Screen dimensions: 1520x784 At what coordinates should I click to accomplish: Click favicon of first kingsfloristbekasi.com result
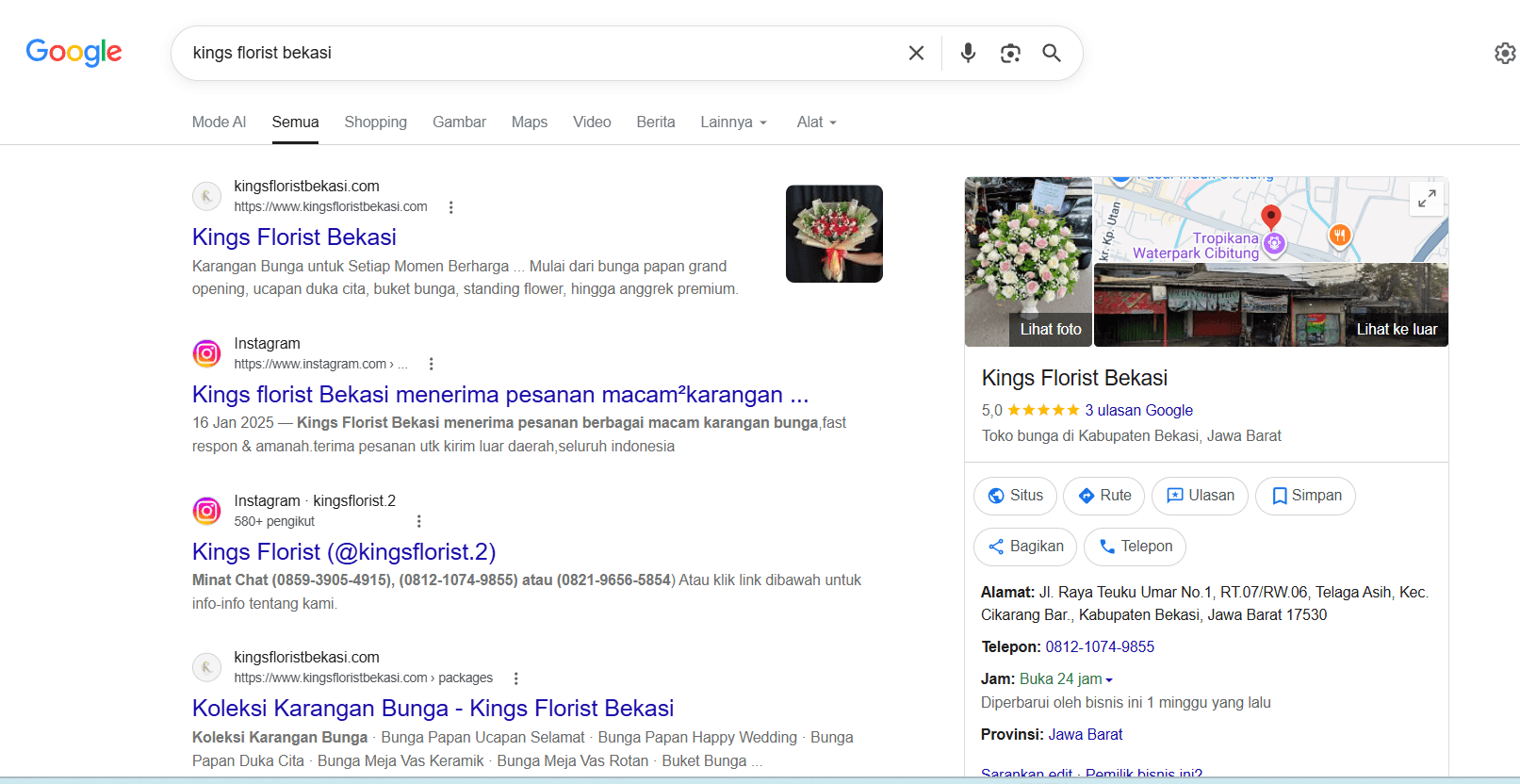tap(206, 196)
